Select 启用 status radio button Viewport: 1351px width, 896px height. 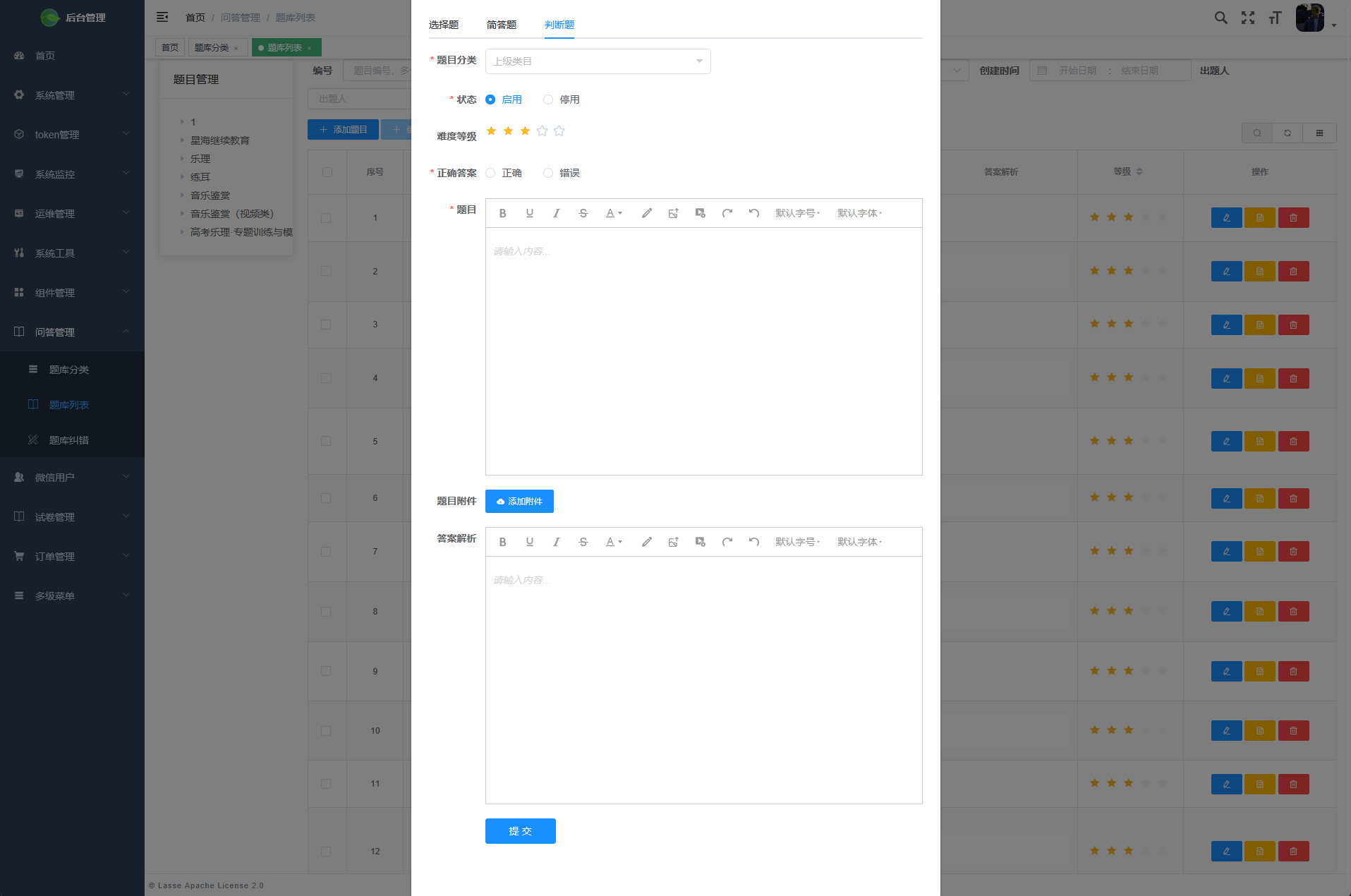490,99
